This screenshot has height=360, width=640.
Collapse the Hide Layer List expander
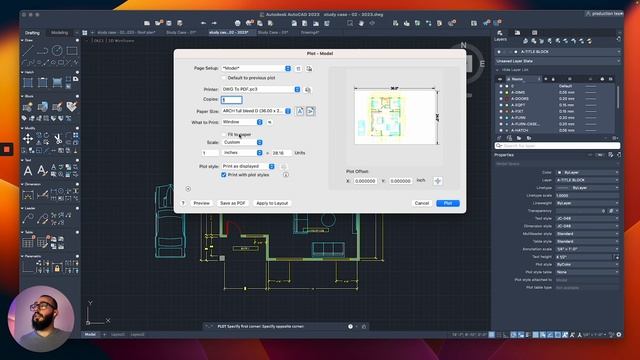(x=497, y=70)
